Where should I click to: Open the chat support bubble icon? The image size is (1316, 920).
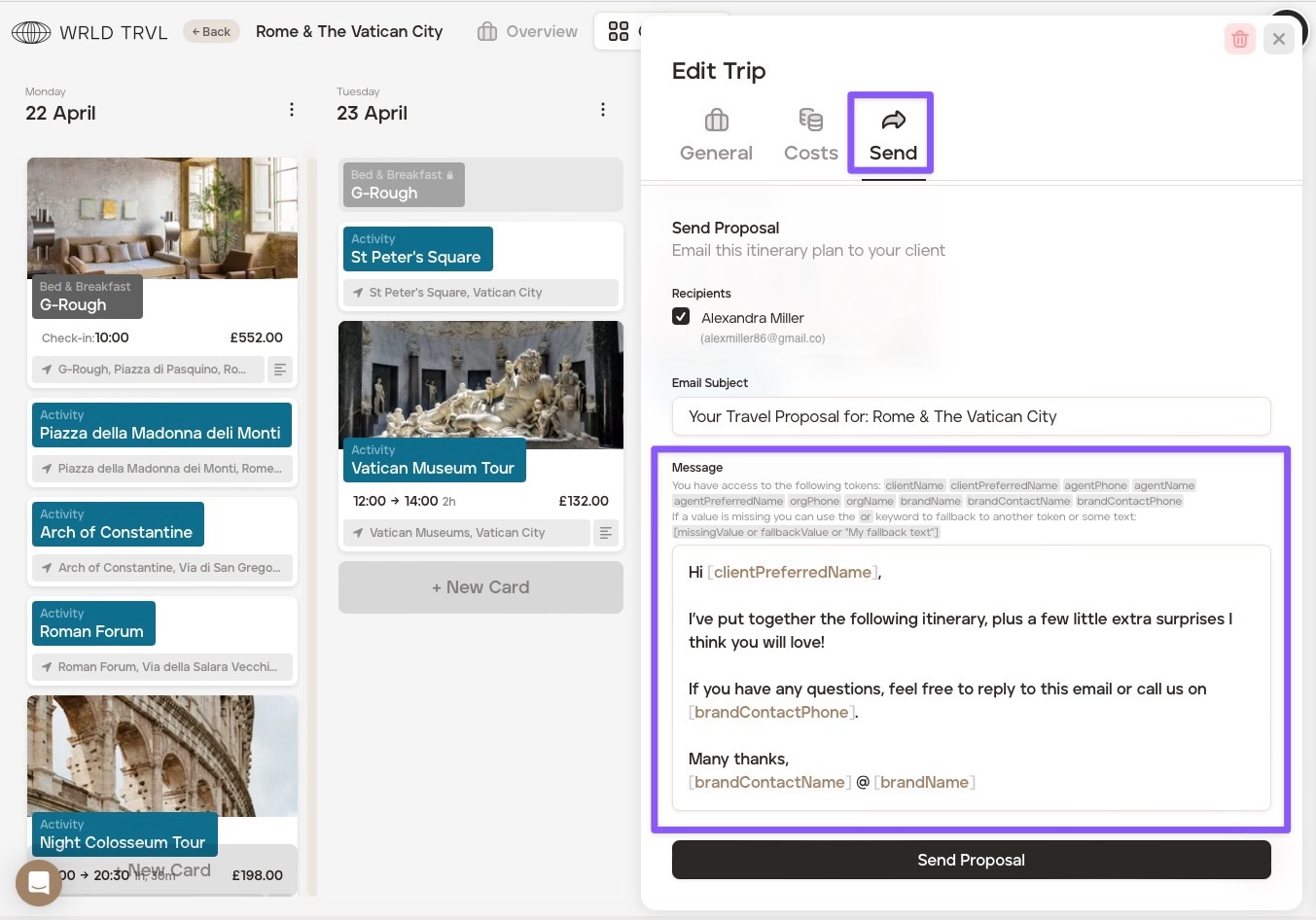click(39, 883)
